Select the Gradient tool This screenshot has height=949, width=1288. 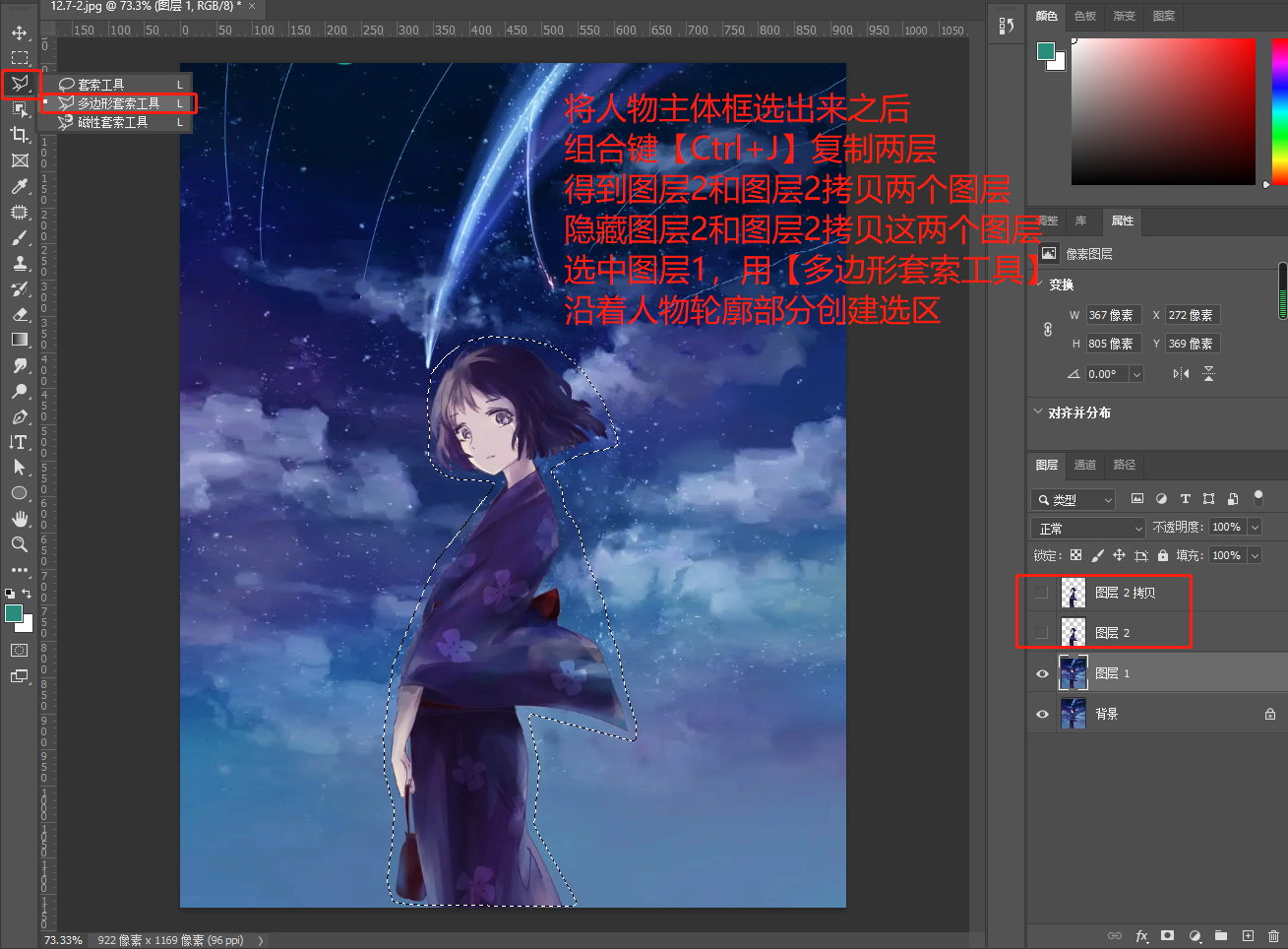(19, 340)
